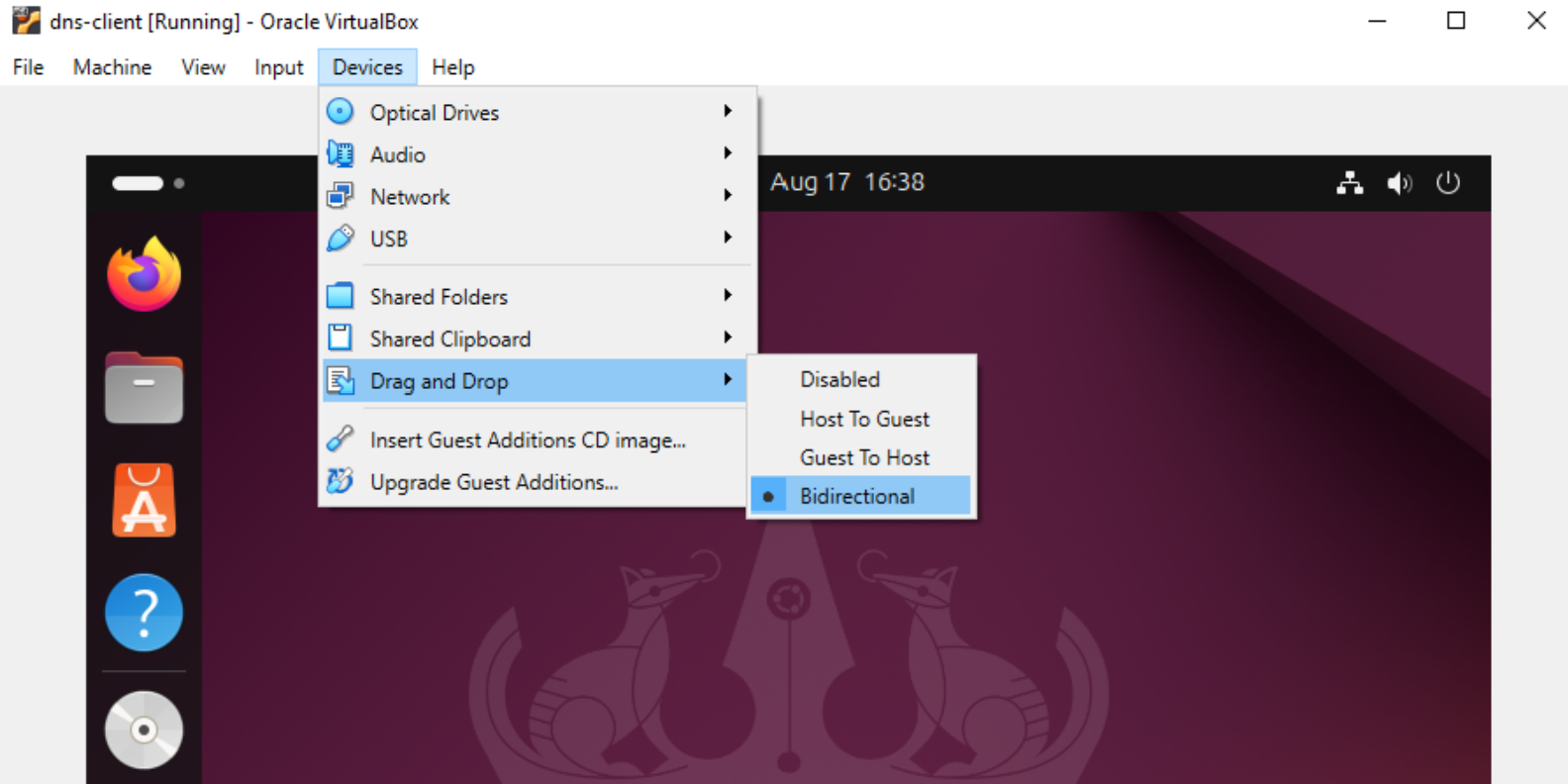Open the Files manager in the dock
Screen dimensions: 1568x784
click(x=145, y=388)
